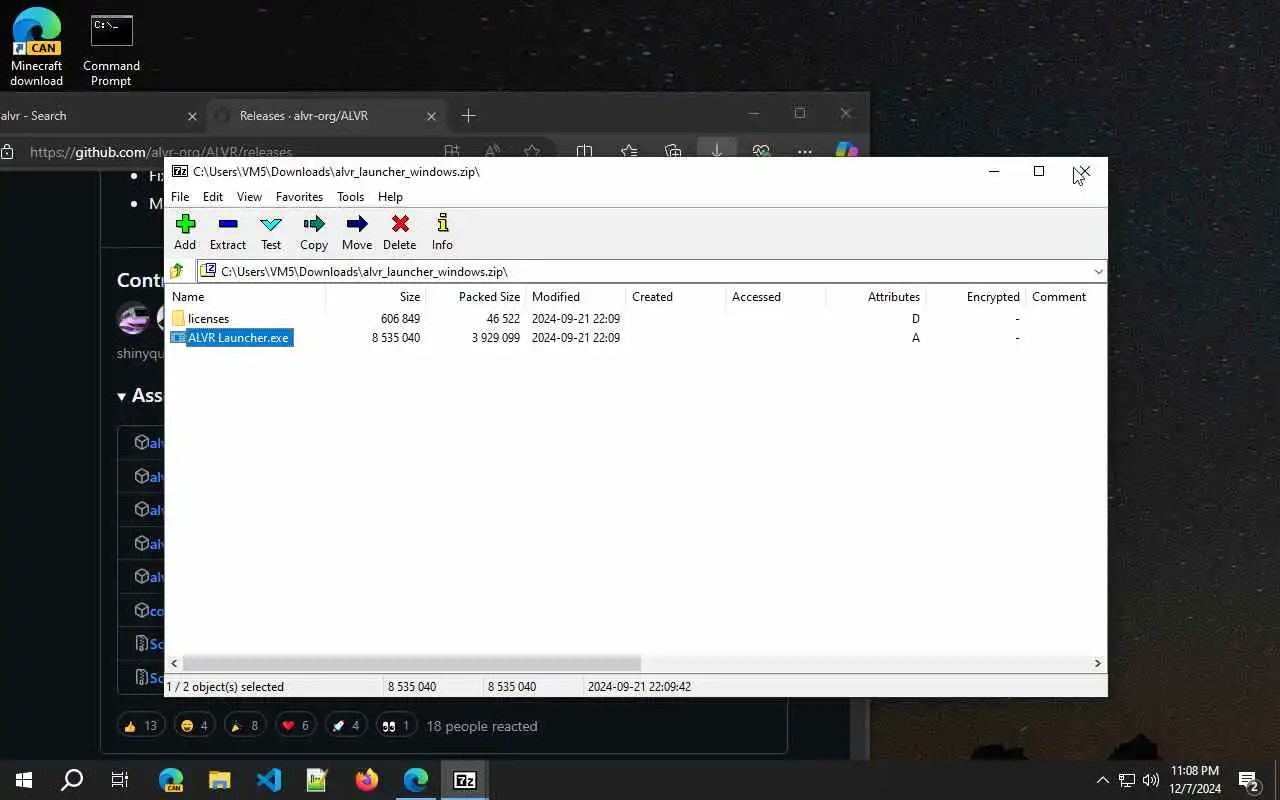The width and height of the screenshot is (1280, 800).
Task: Click the 7-Zip horizontal scrollbar thumb
Action: point(412,663)
